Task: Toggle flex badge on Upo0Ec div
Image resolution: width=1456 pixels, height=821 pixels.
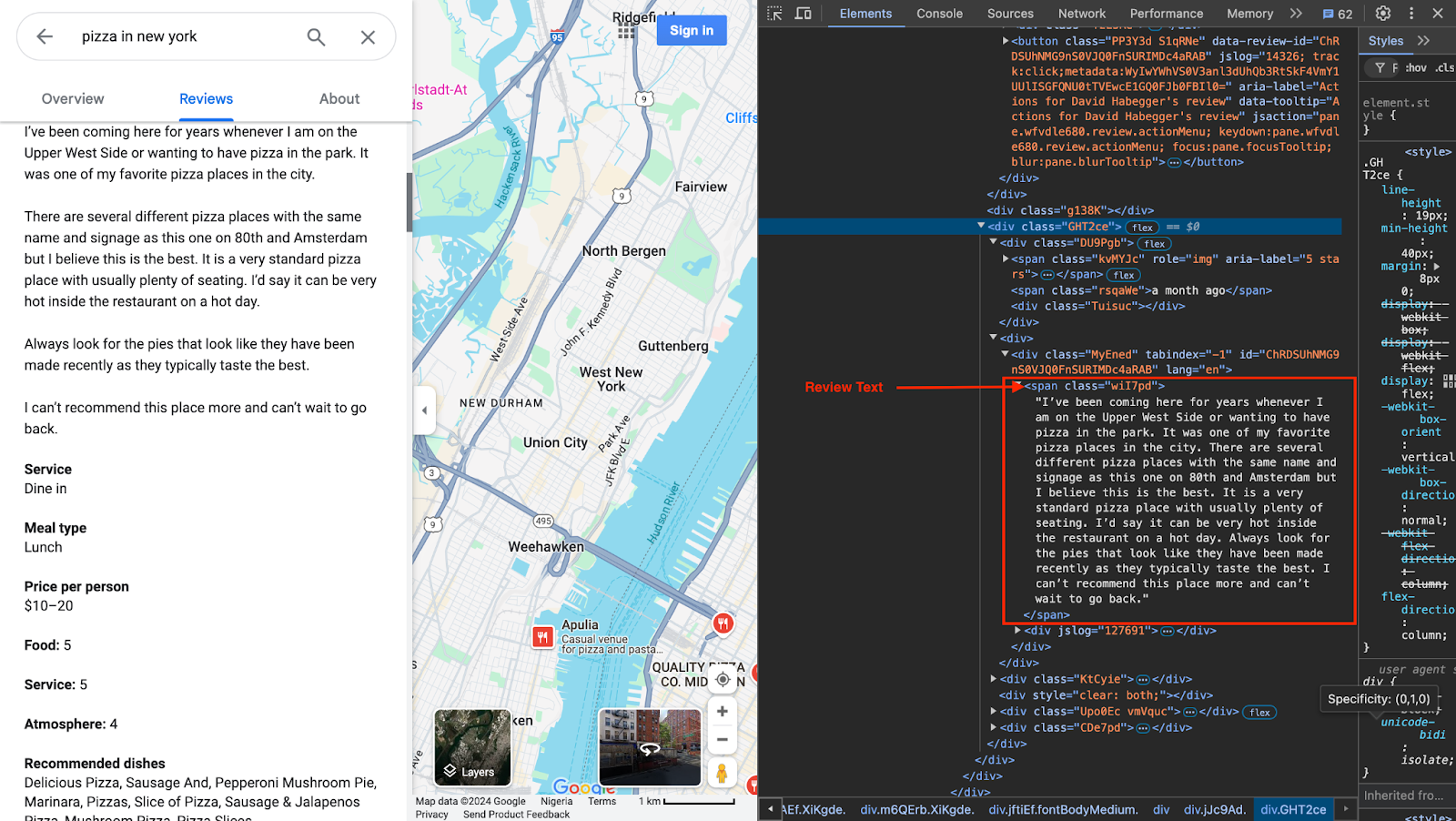Action: [1260, 713]
